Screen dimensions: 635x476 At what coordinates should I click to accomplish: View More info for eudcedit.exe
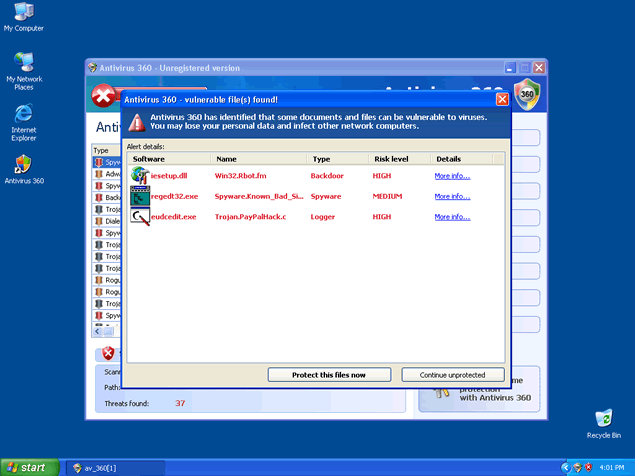[452, 216]
